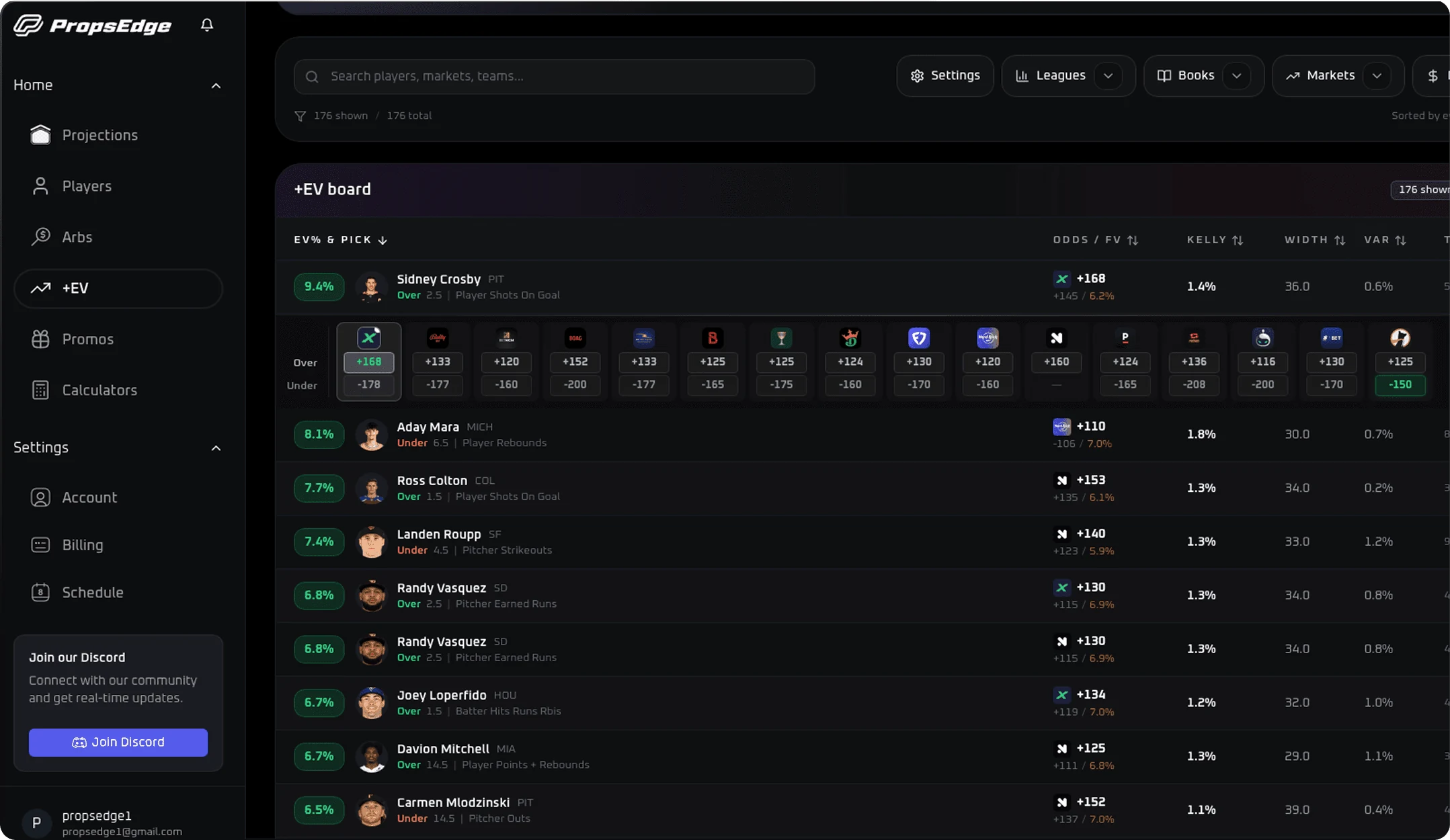Open the Leagues dropdown
Viewport: 1450px width, 840px height.
click(x=1068, y=76)
